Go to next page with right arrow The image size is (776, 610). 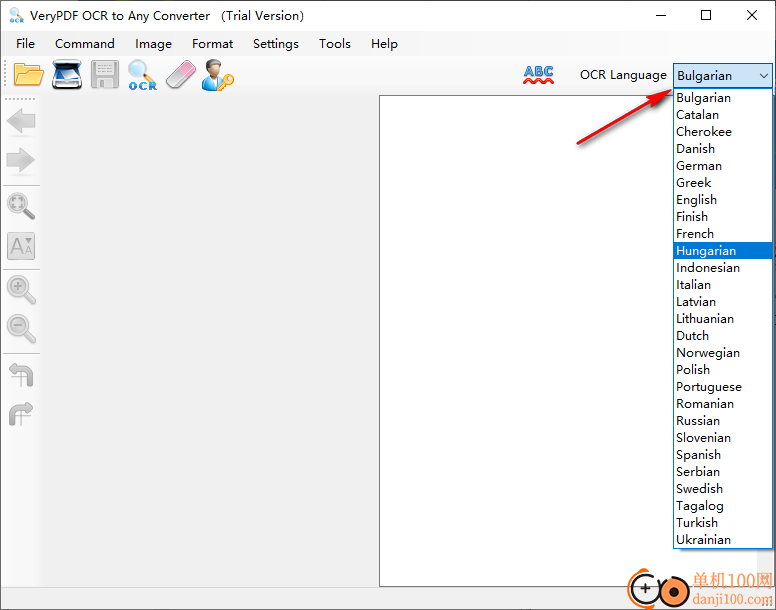21,160
